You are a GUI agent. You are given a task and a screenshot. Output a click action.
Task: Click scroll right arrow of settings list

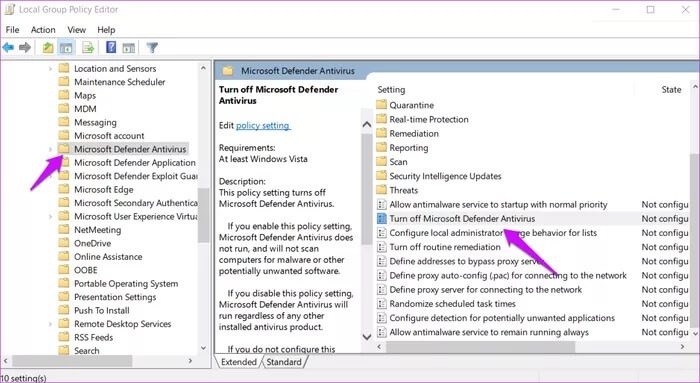click(x=682, y=346)
